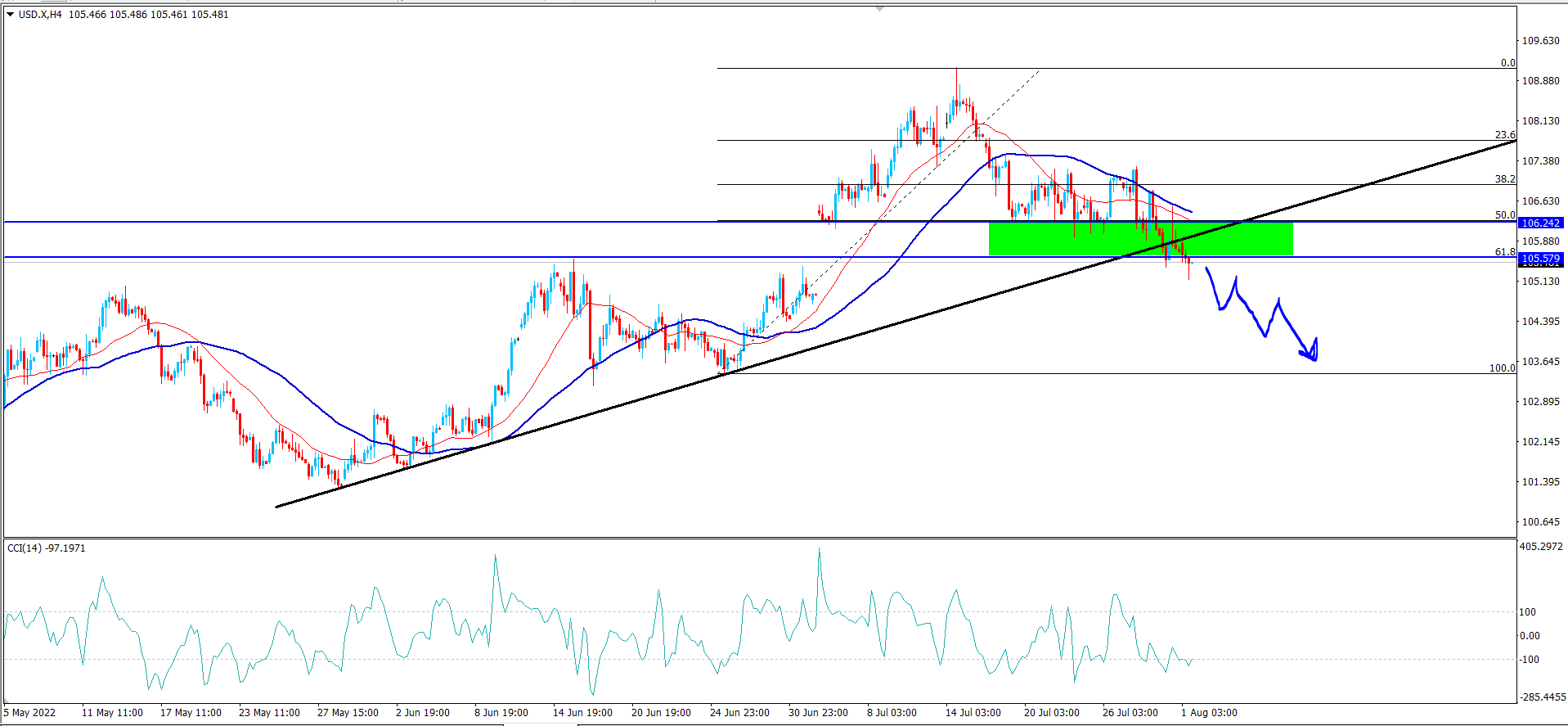Click the dropdown triangle beside USD.X,H4
Image resolution: width=1568 pixels, height=726 pixels.
11,15
